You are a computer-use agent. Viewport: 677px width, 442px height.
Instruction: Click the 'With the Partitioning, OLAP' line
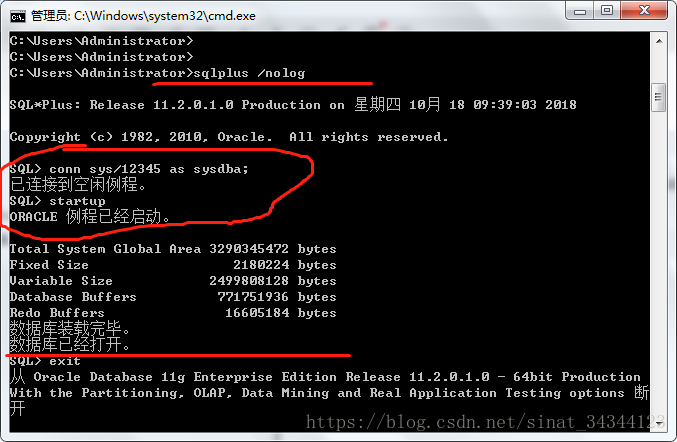[329, 393]
